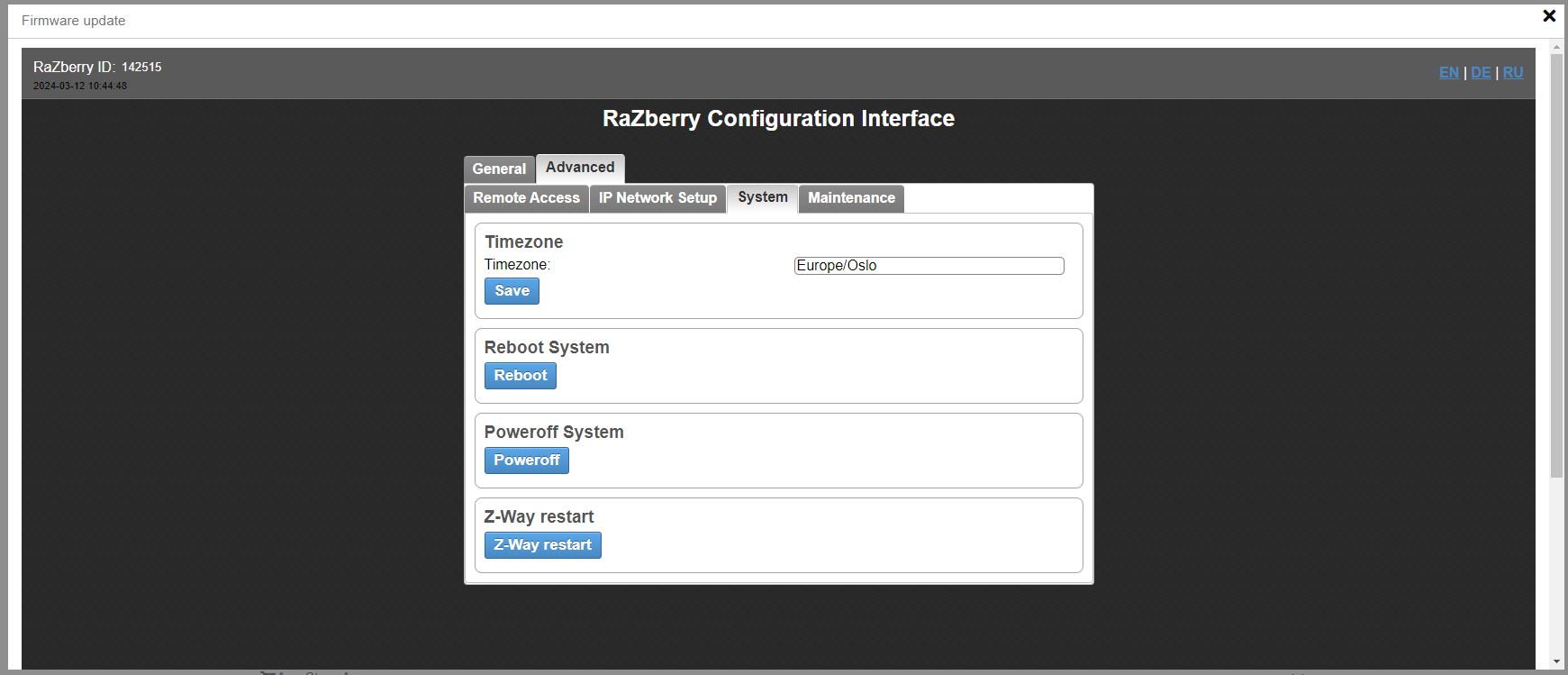This screenshot has height=675, width=1568.
Task: Click the RaZberry Configuration Interface heading
Action: pyautogui.click(x=778, y=119)
